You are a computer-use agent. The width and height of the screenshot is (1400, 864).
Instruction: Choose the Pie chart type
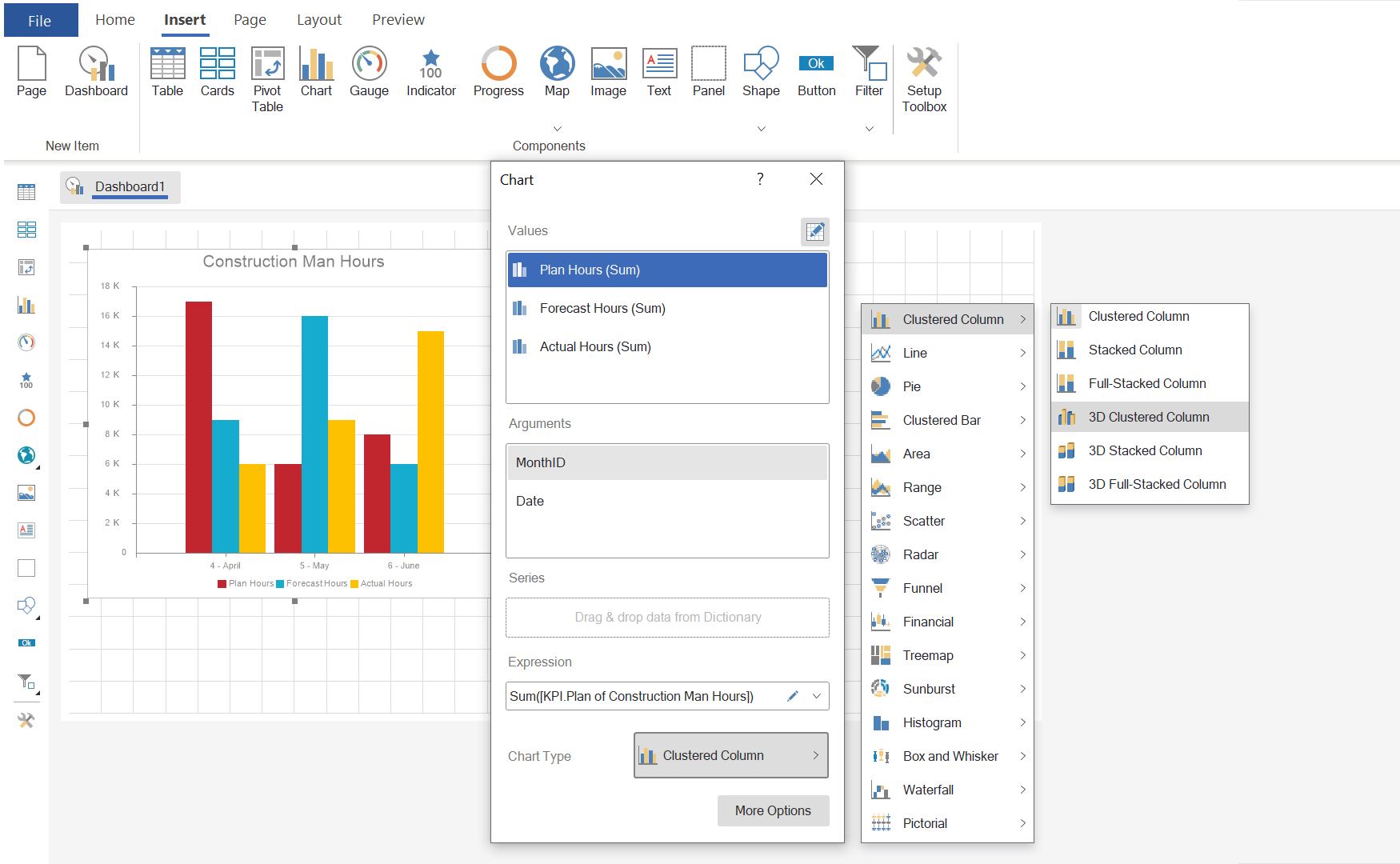click(x=912, y=386)
